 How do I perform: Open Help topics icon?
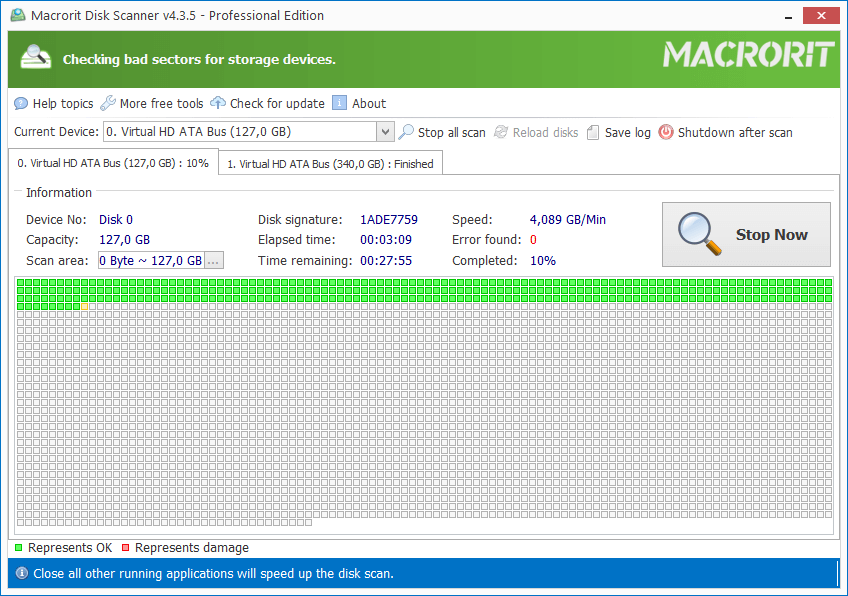[x=21, y=103]
